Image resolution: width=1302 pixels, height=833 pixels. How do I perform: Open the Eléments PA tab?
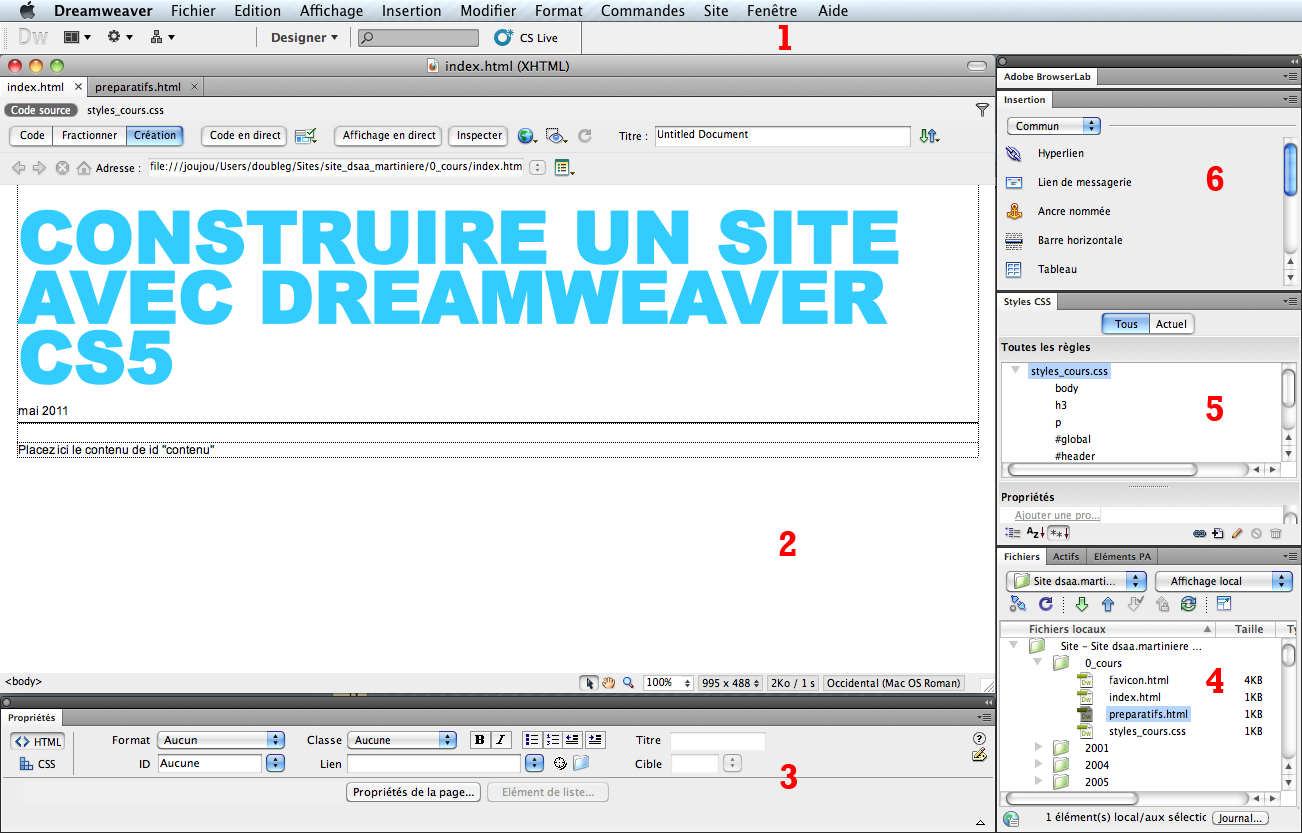click(x=1122, y=556)
